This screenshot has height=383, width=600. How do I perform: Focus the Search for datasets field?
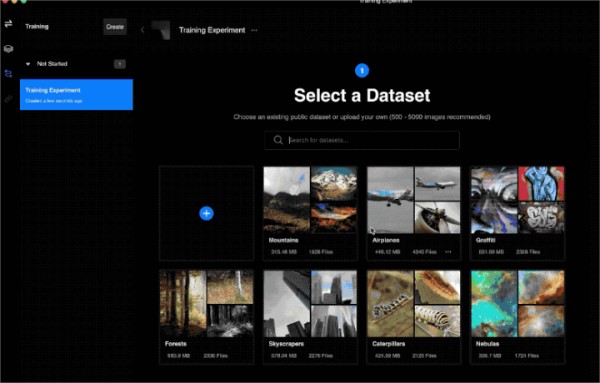362,140
